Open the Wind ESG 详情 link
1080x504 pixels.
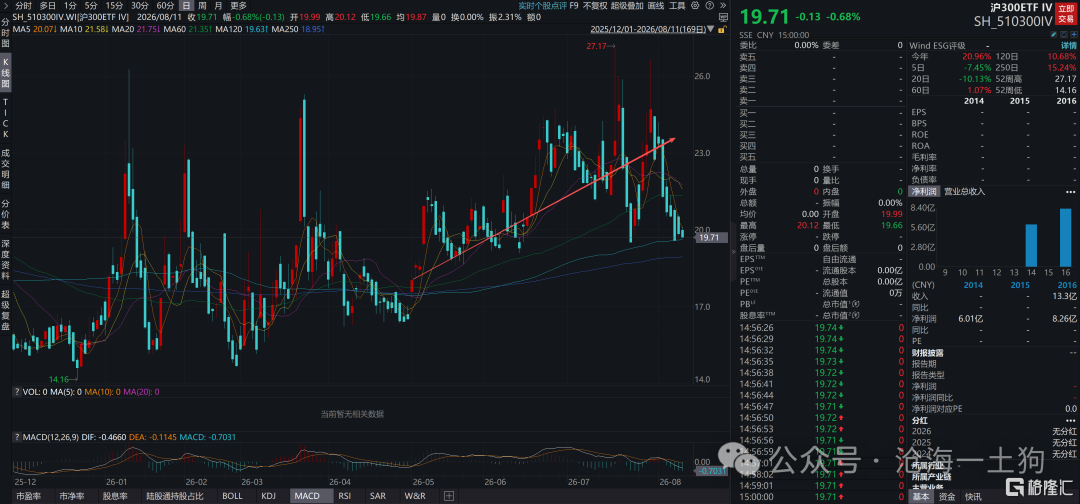click(1067, 45)
